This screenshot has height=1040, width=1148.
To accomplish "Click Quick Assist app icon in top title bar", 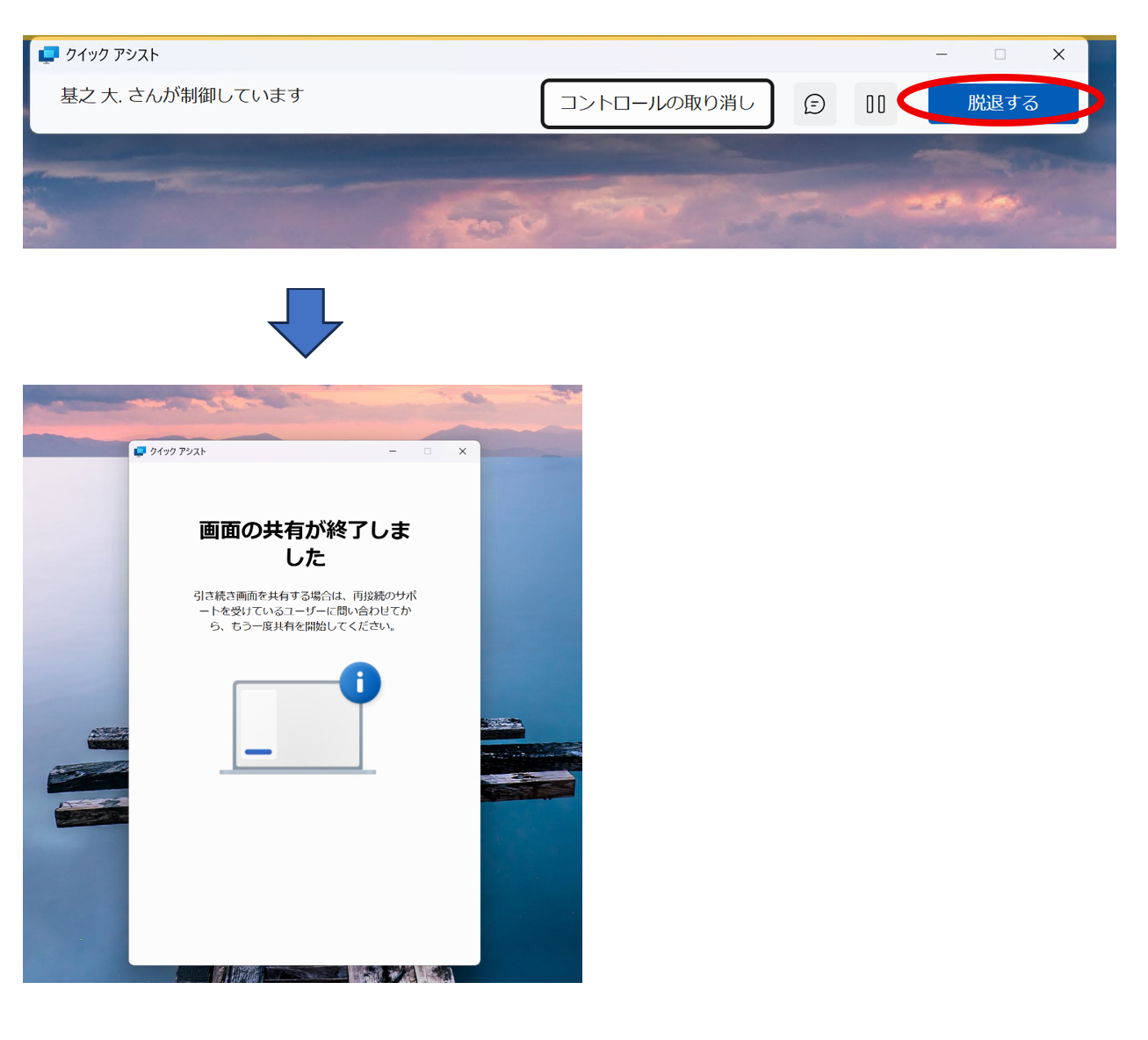I will 48,54.
